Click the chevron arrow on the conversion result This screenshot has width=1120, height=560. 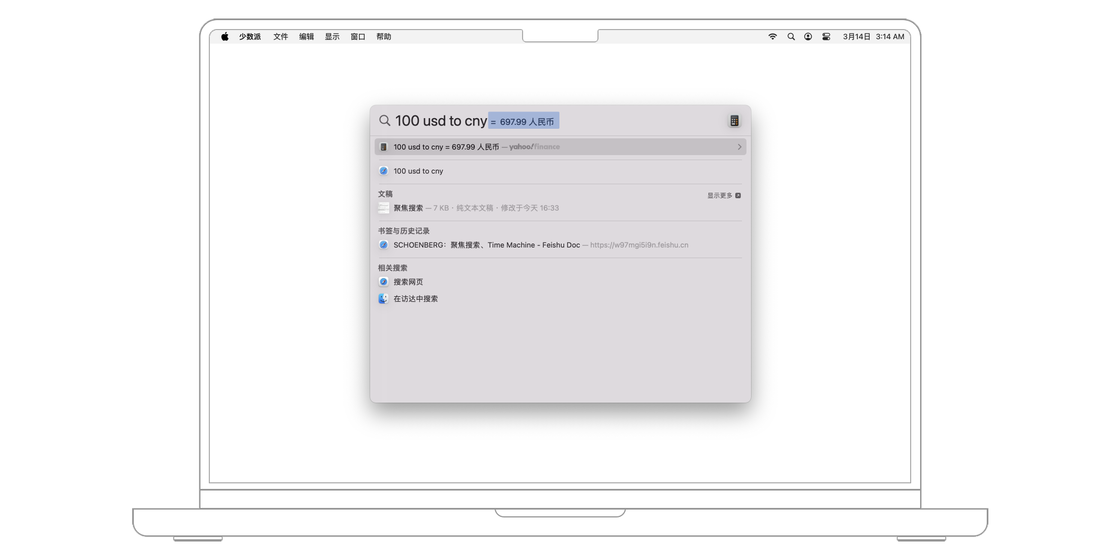click(x=739, y=146)
